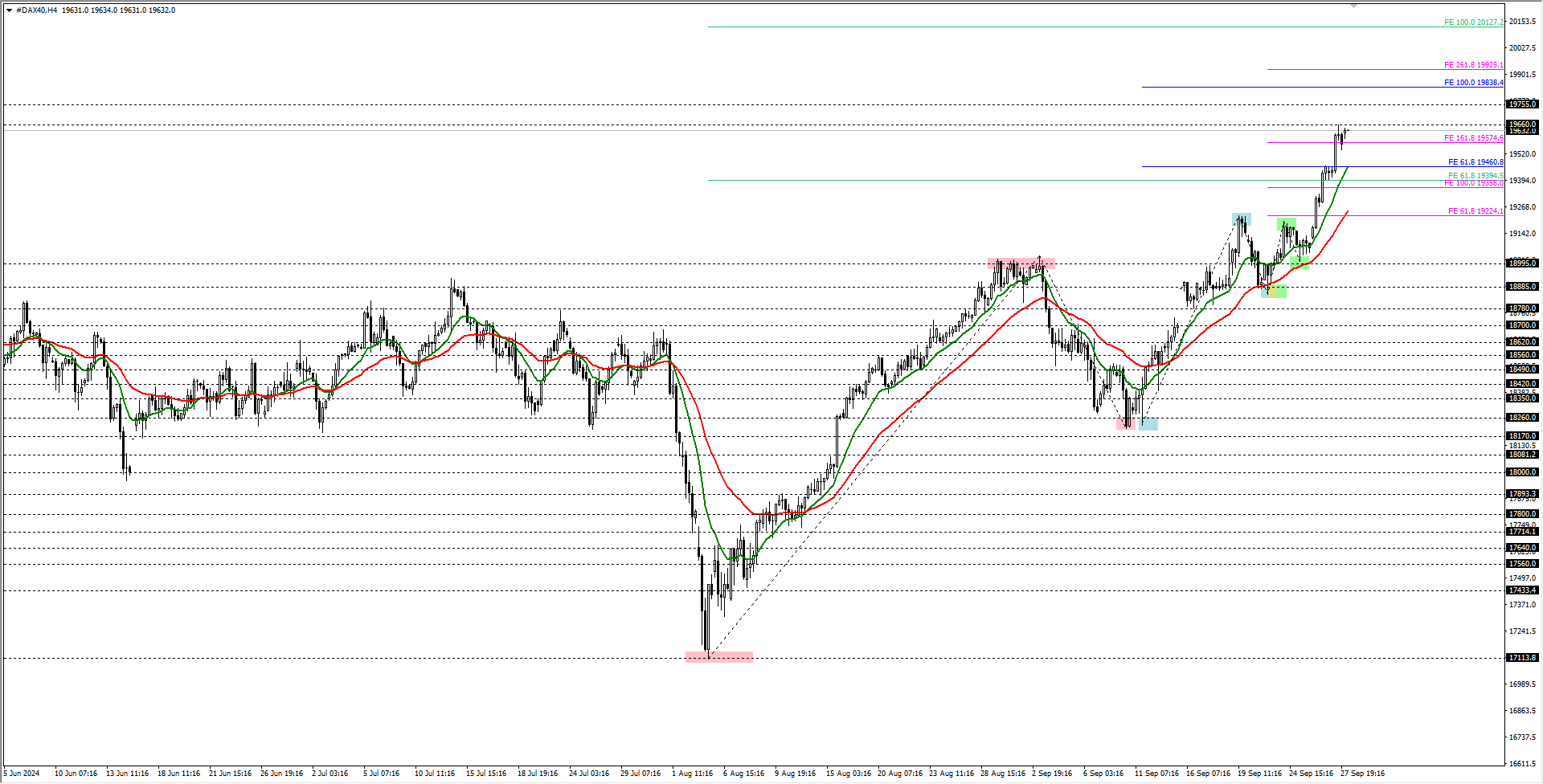Click the 10 Jul 11:16 time axis label
The image size is (1543, 784).
pos(435,774)
